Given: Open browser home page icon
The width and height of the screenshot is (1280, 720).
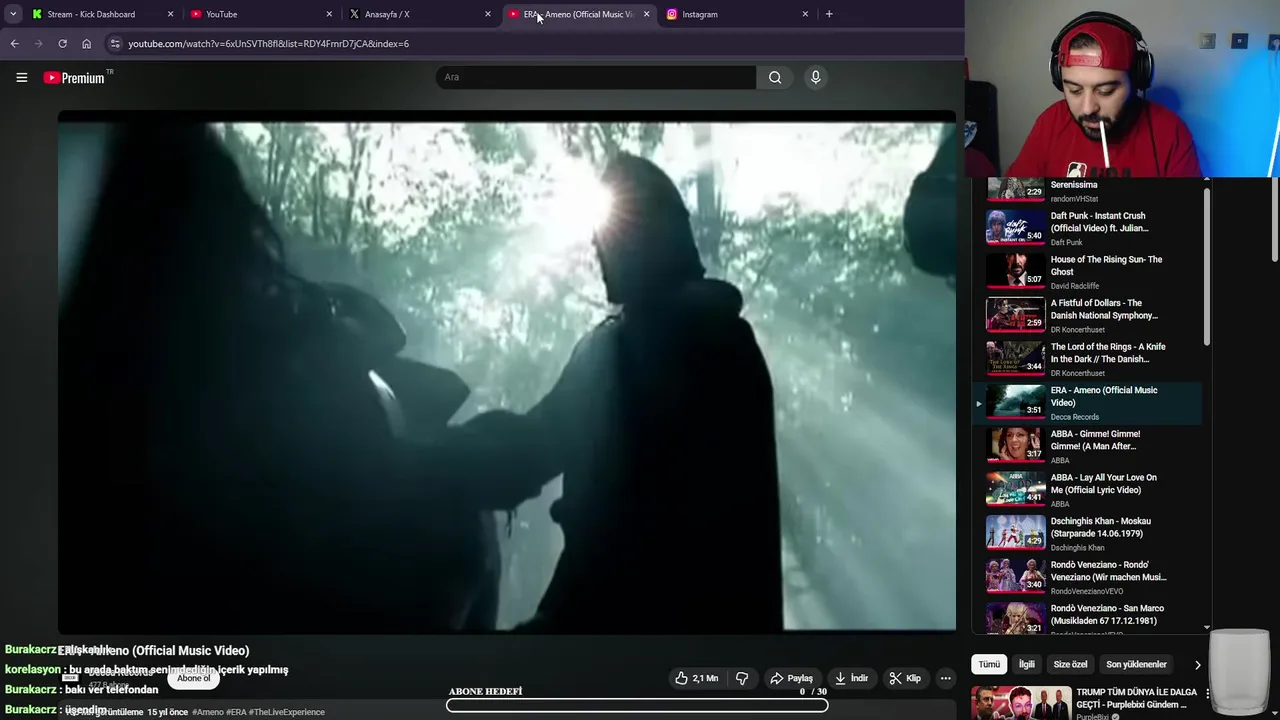Looking at the screenshot, I should coord(86,43).
